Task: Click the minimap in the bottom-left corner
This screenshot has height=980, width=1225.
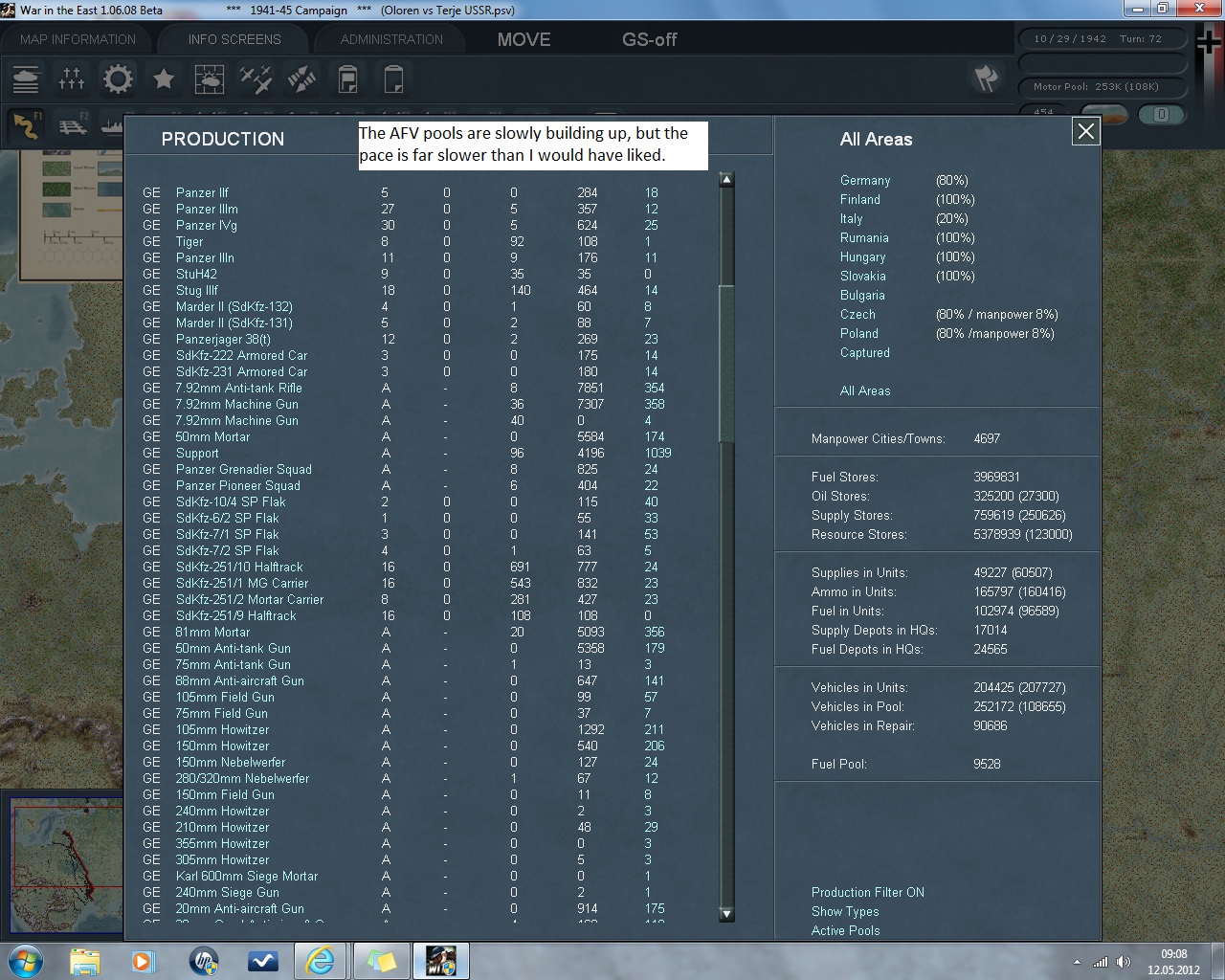Action: [64, 865]
